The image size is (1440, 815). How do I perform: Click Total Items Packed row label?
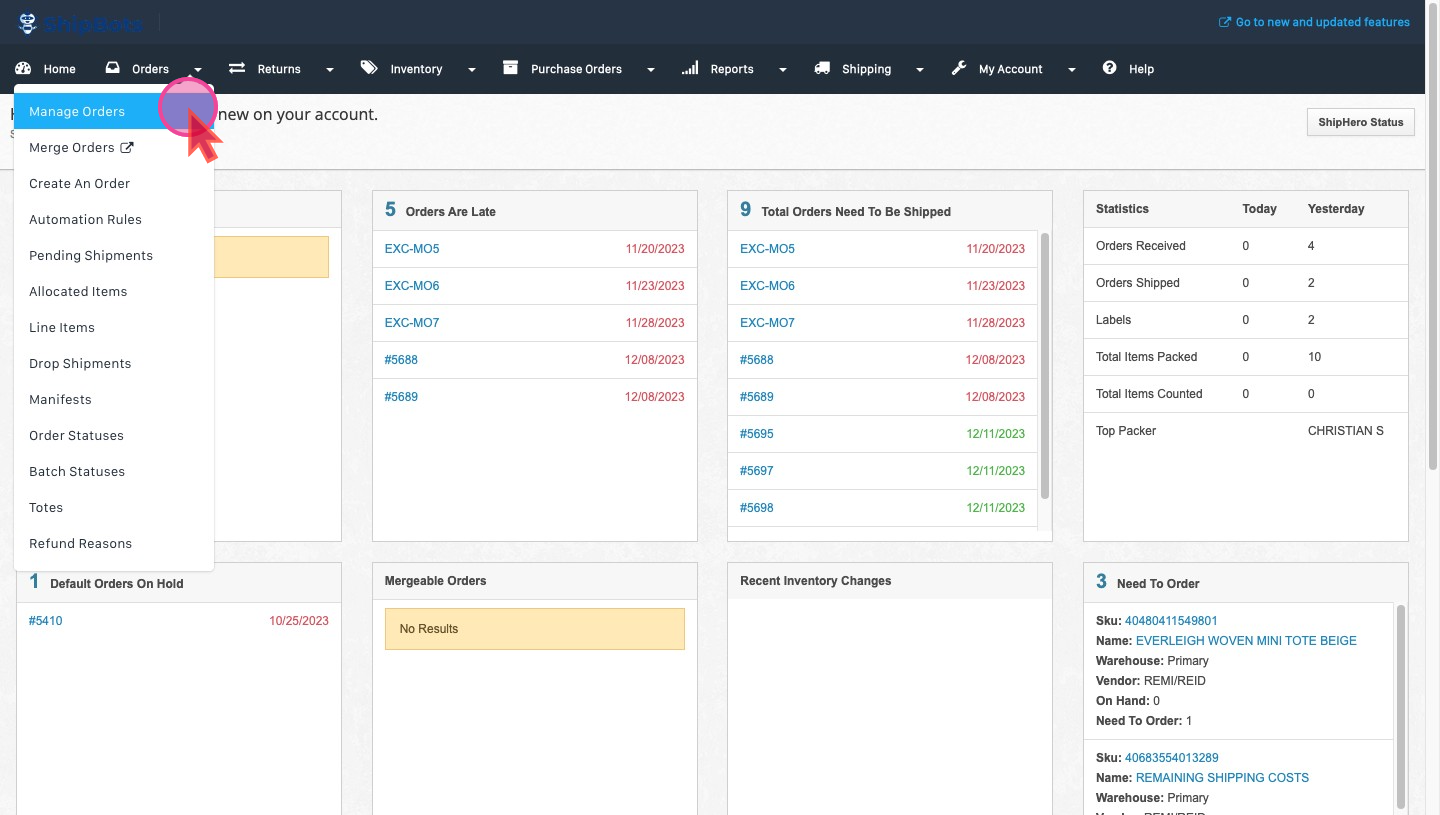point(1146,357)
